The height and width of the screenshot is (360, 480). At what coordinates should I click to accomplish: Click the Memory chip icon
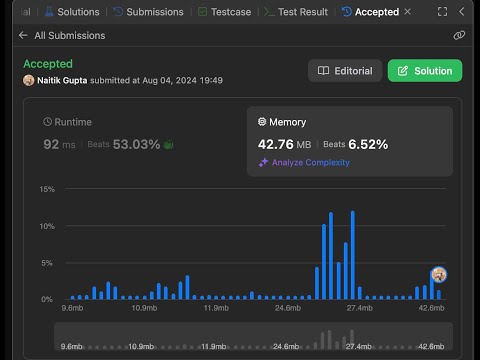pos(262,122)
